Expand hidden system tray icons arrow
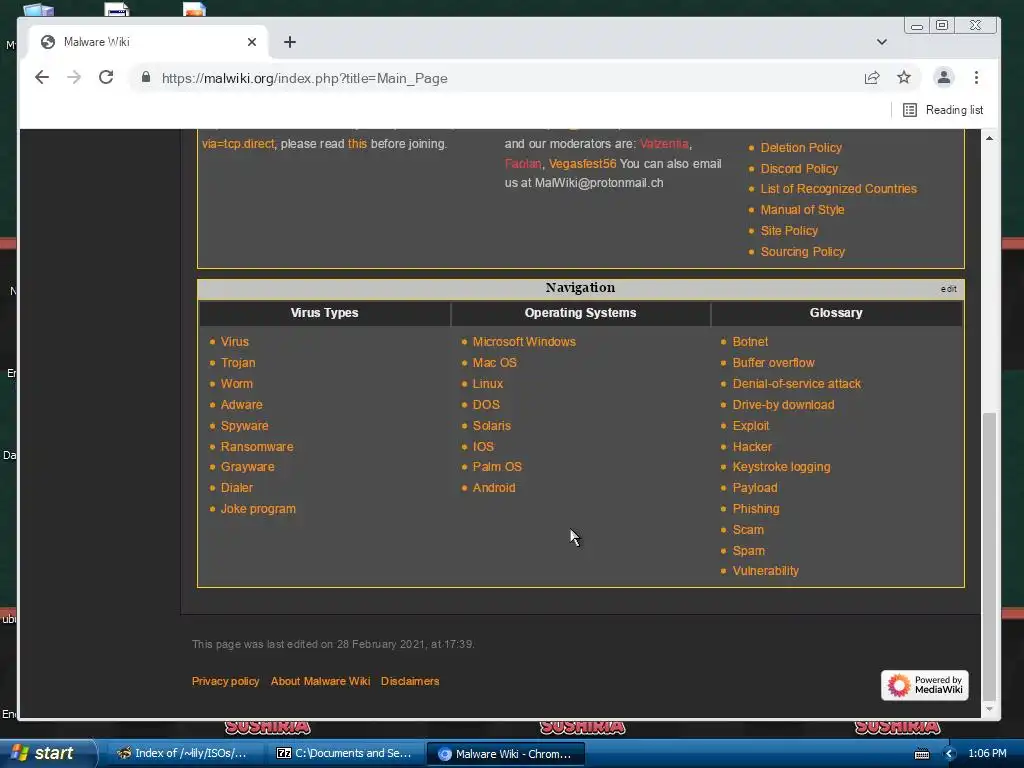Image resolution: width=1024 pixels, height=768 pixels. click(x=949, y=754)
